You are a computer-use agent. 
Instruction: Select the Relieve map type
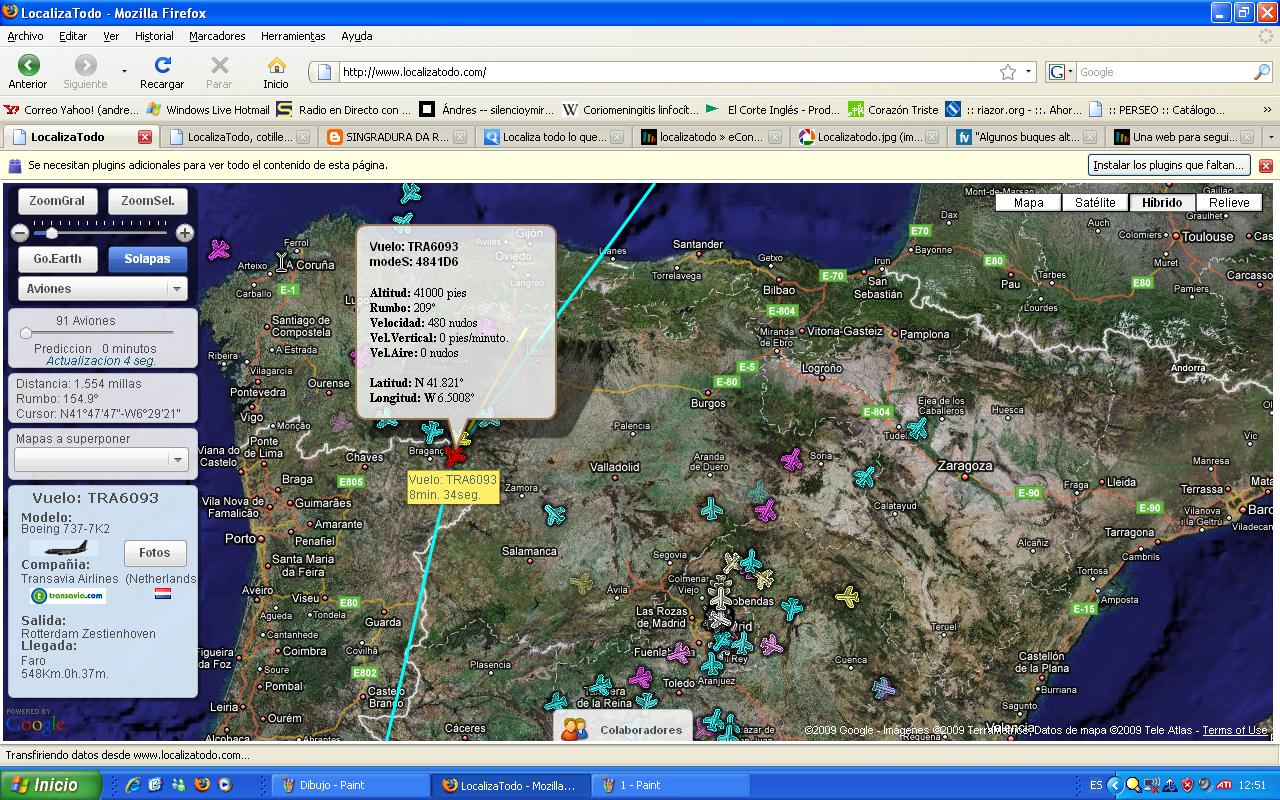click(x=1229, y=202)
